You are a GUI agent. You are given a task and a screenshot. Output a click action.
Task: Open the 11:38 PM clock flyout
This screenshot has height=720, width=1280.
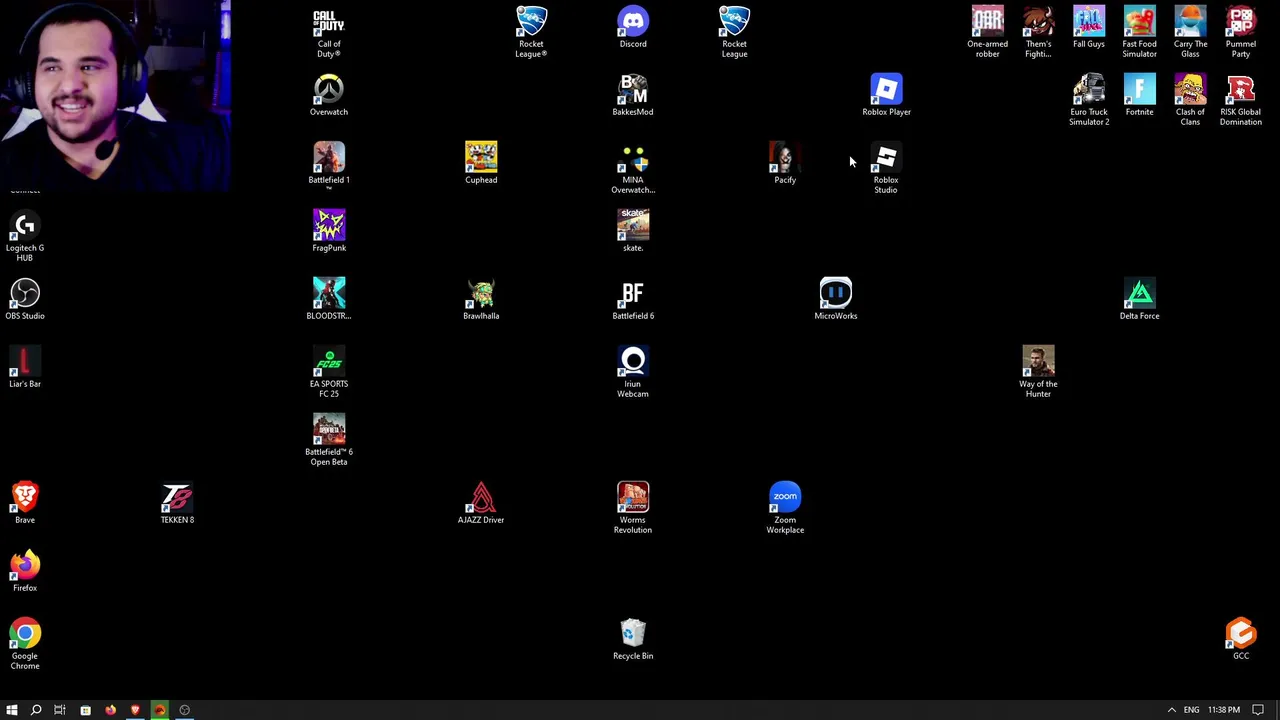click(1224, 710)
